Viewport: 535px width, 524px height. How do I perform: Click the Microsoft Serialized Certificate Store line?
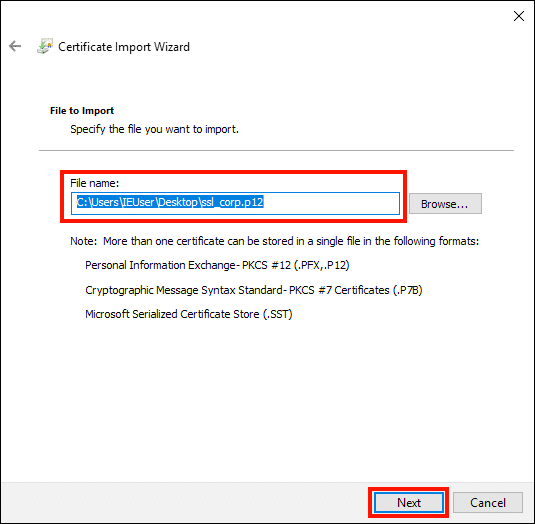[189, 314]
